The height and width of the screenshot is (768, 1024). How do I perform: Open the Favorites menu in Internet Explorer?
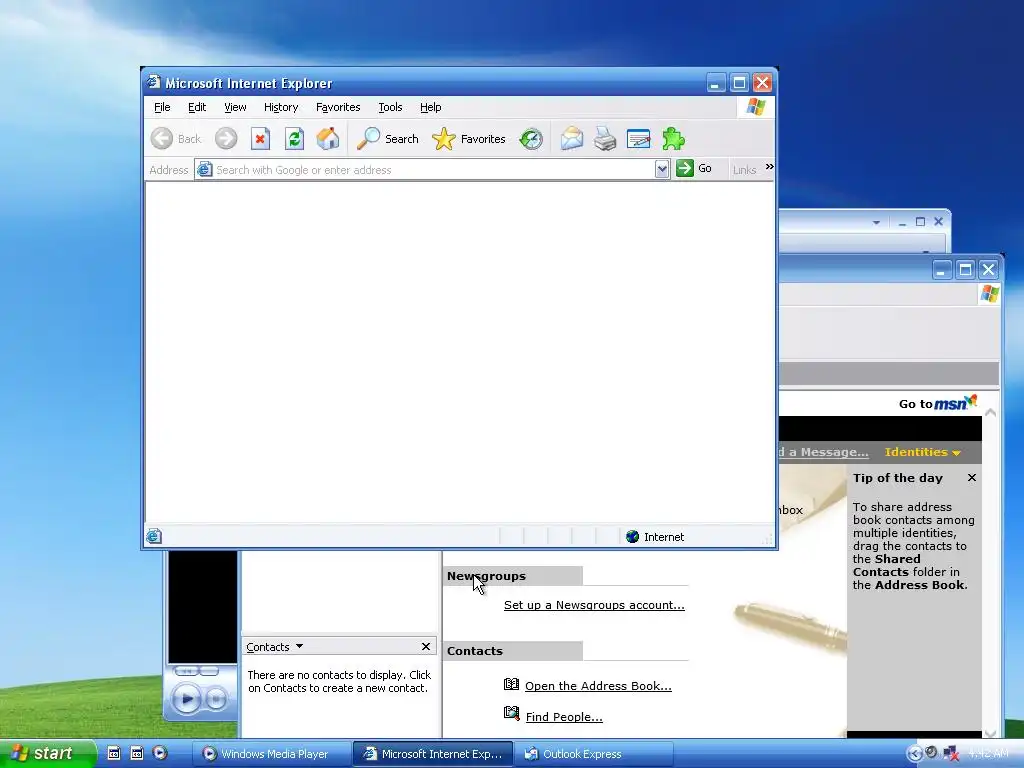pos(338,107)
